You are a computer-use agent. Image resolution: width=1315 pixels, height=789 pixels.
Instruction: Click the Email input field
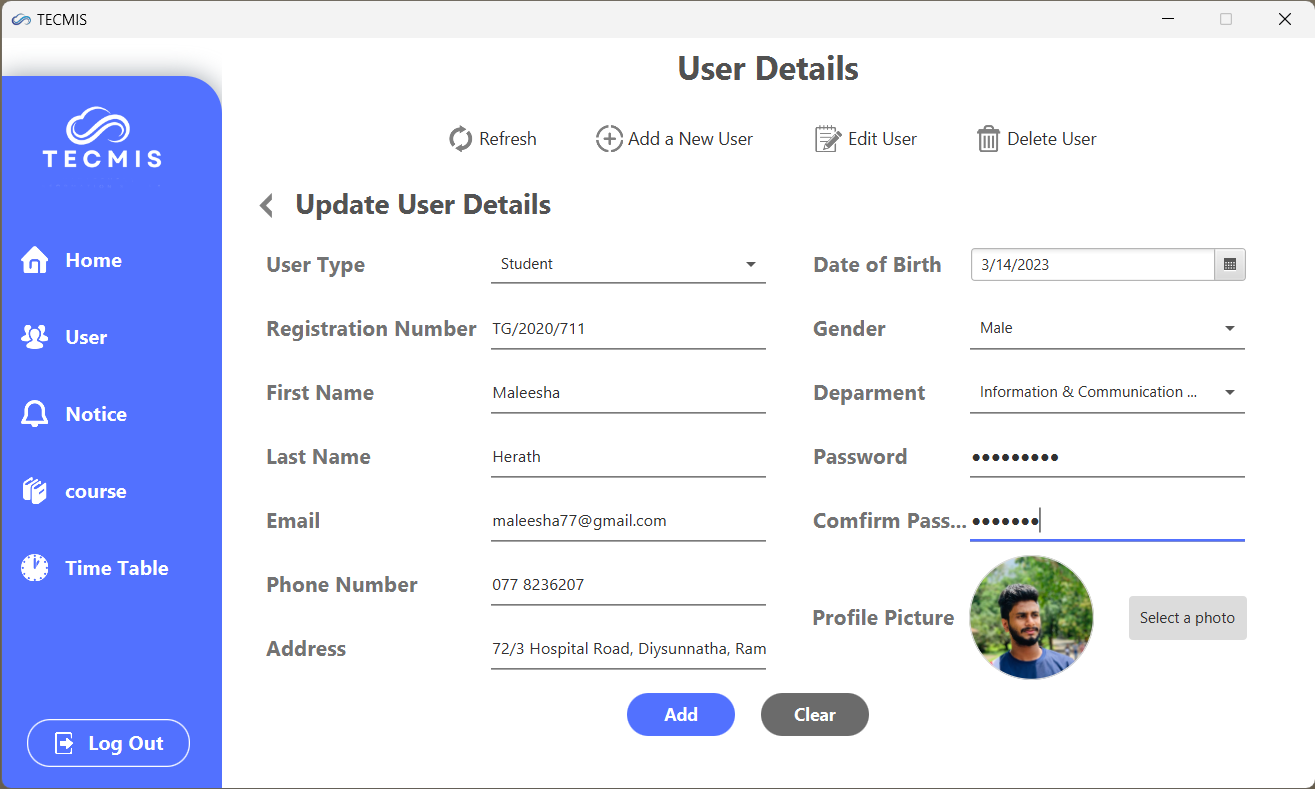point(628,520)
